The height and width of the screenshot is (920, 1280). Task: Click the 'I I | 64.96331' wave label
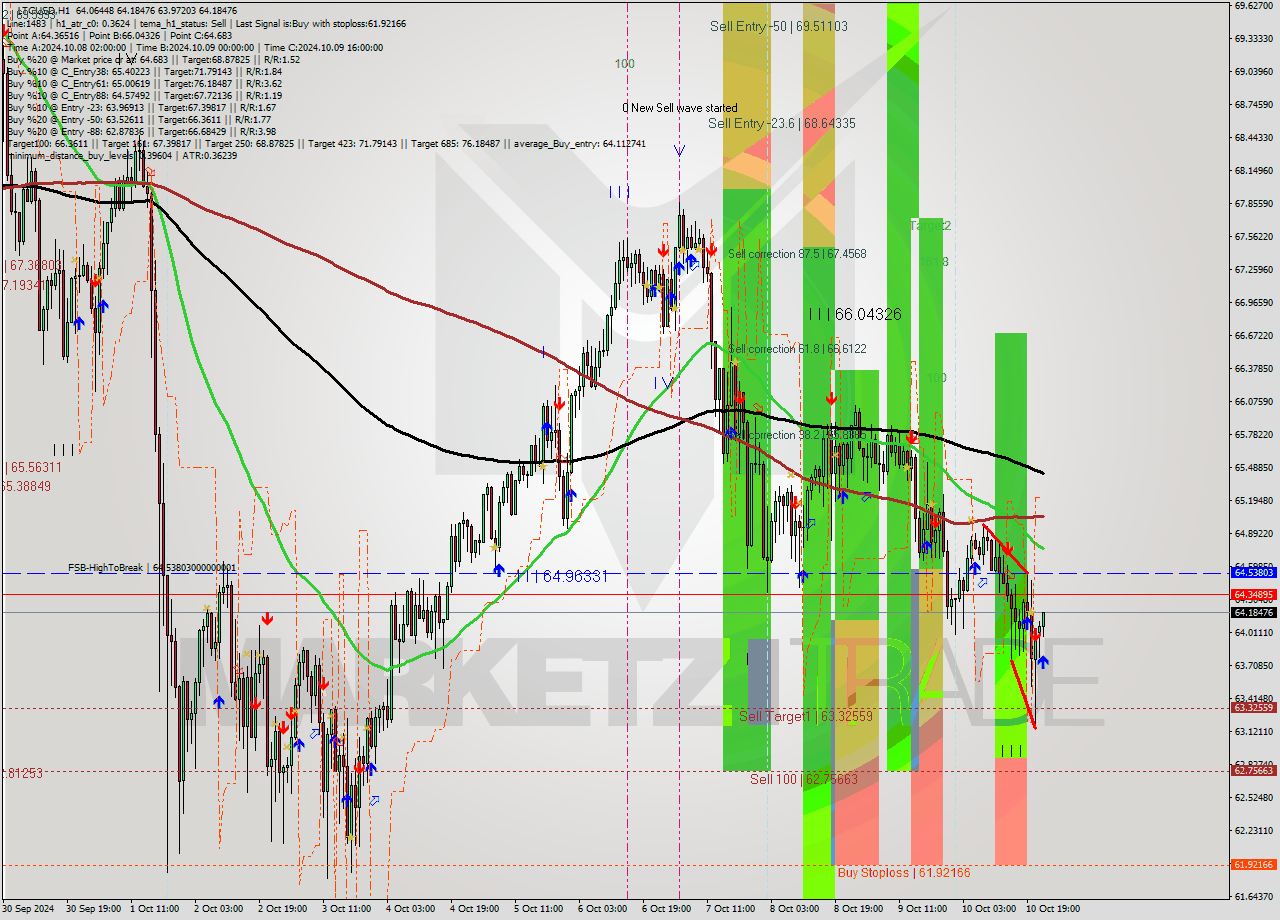(562, 576)
